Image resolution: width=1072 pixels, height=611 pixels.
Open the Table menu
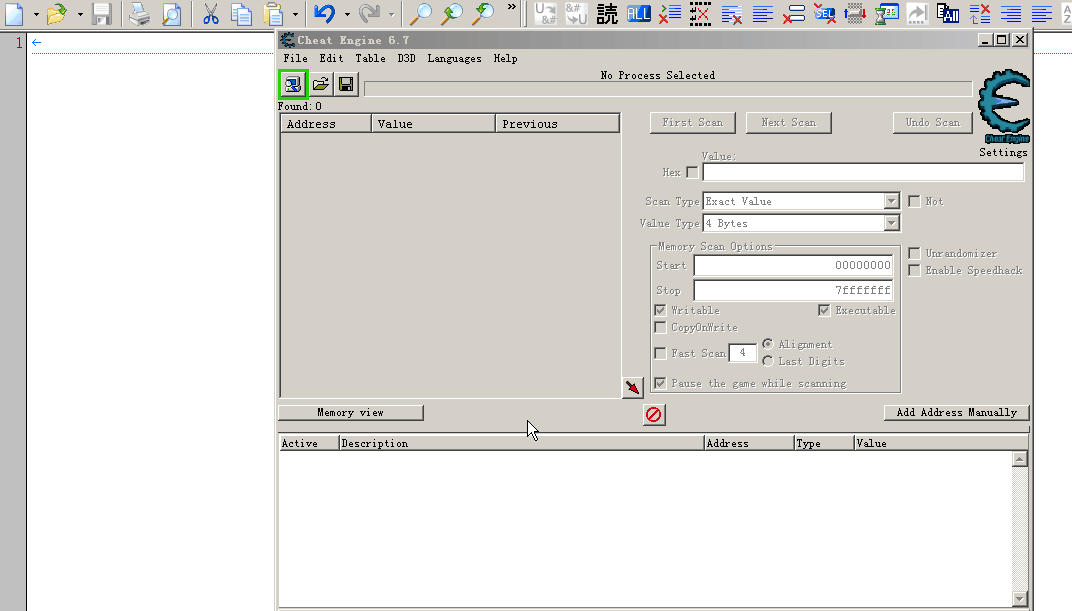click(370, 59)
